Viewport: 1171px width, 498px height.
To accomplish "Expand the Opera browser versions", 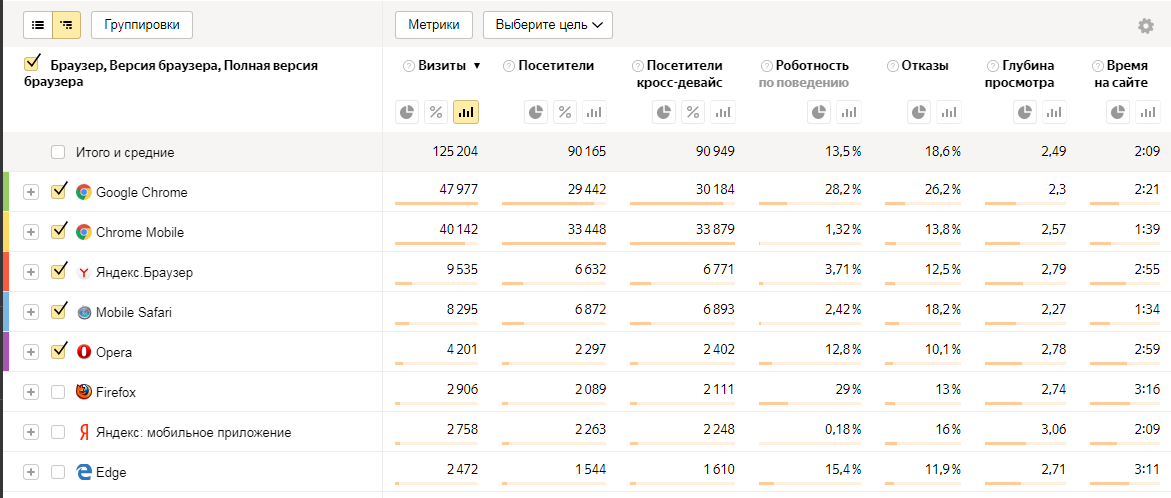I will [31, 352].
